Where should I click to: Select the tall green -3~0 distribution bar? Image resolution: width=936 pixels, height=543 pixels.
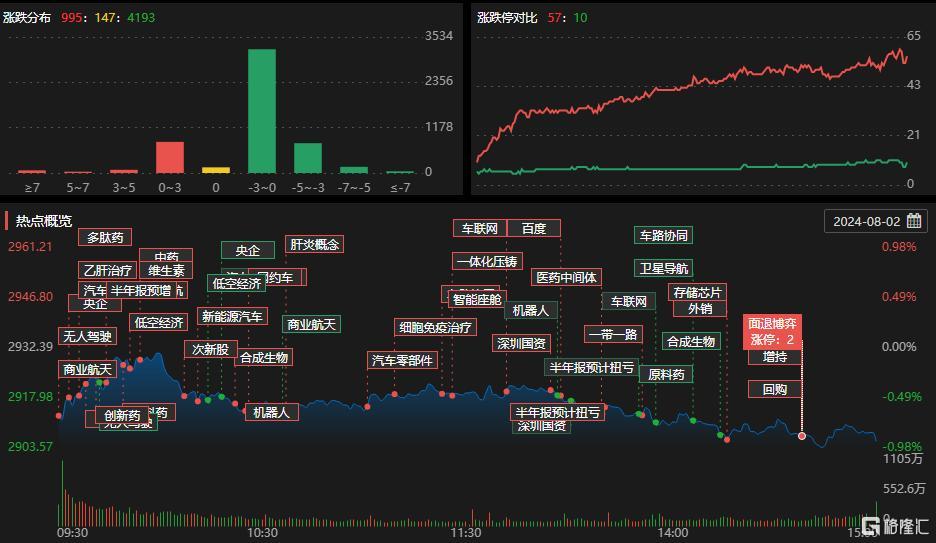tap(262, 111)
